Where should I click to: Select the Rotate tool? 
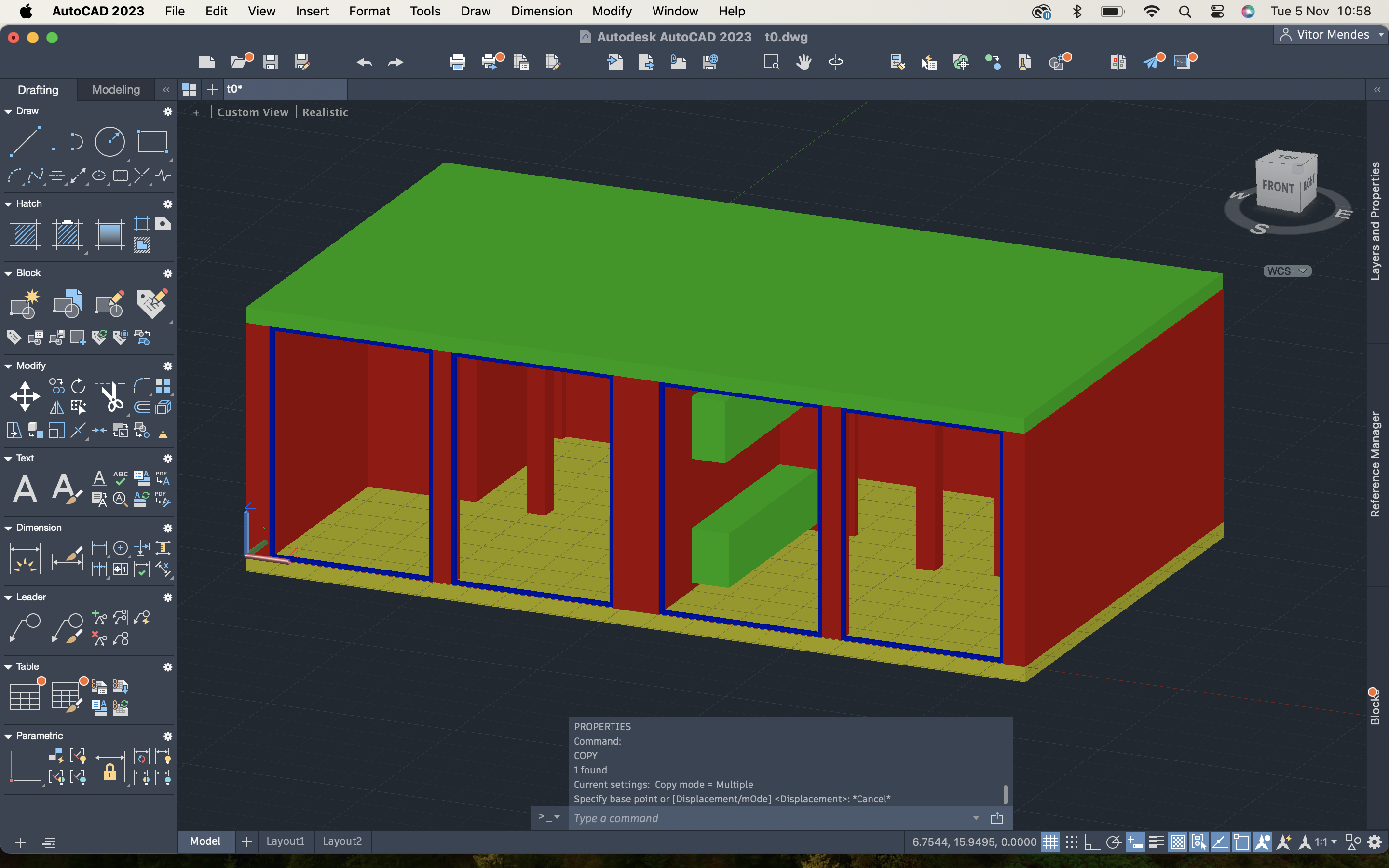pos(78,386)
